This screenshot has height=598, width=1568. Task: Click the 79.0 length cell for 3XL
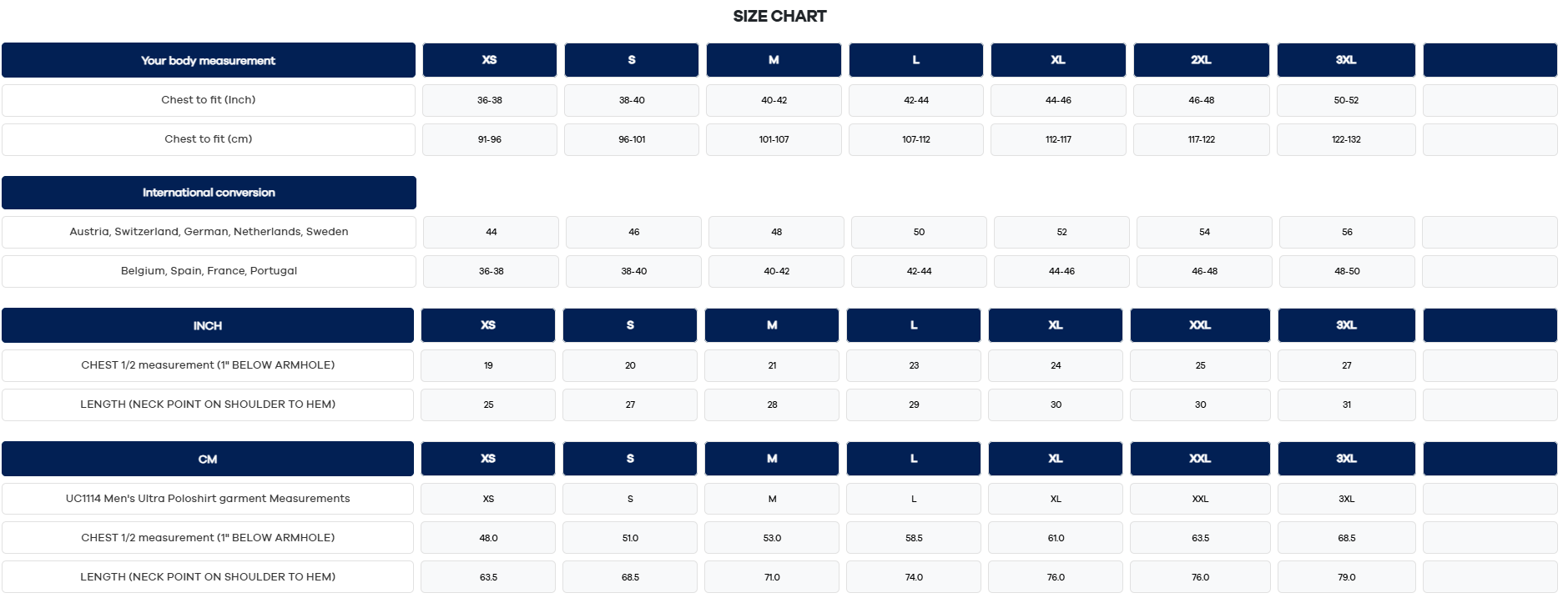(x=1346, y=577)
